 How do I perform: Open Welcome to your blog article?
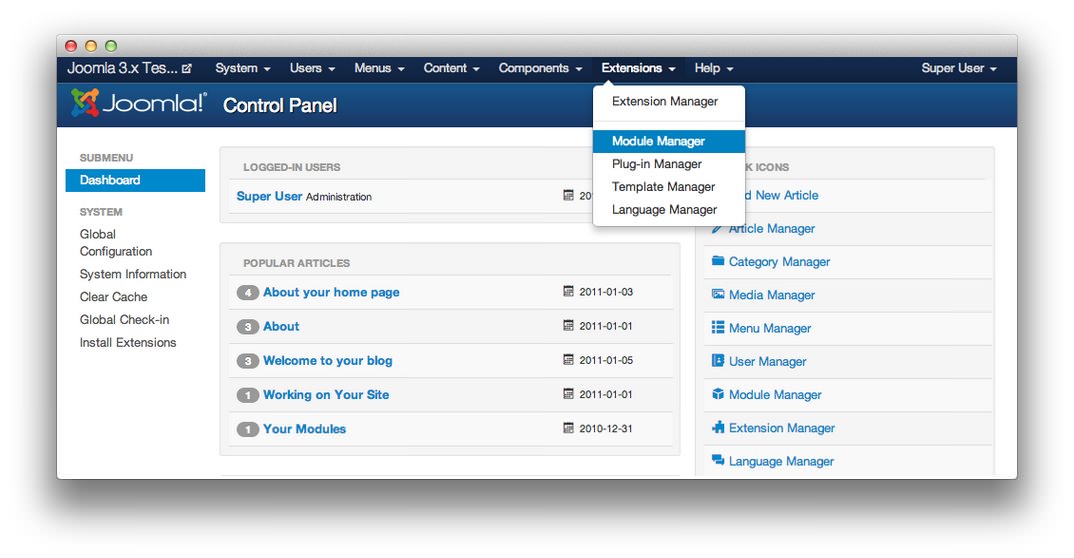(328, 361)
